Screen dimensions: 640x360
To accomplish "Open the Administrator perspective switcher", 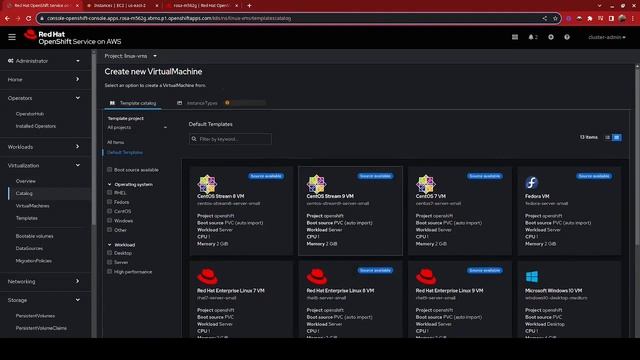I will point(44,61).
